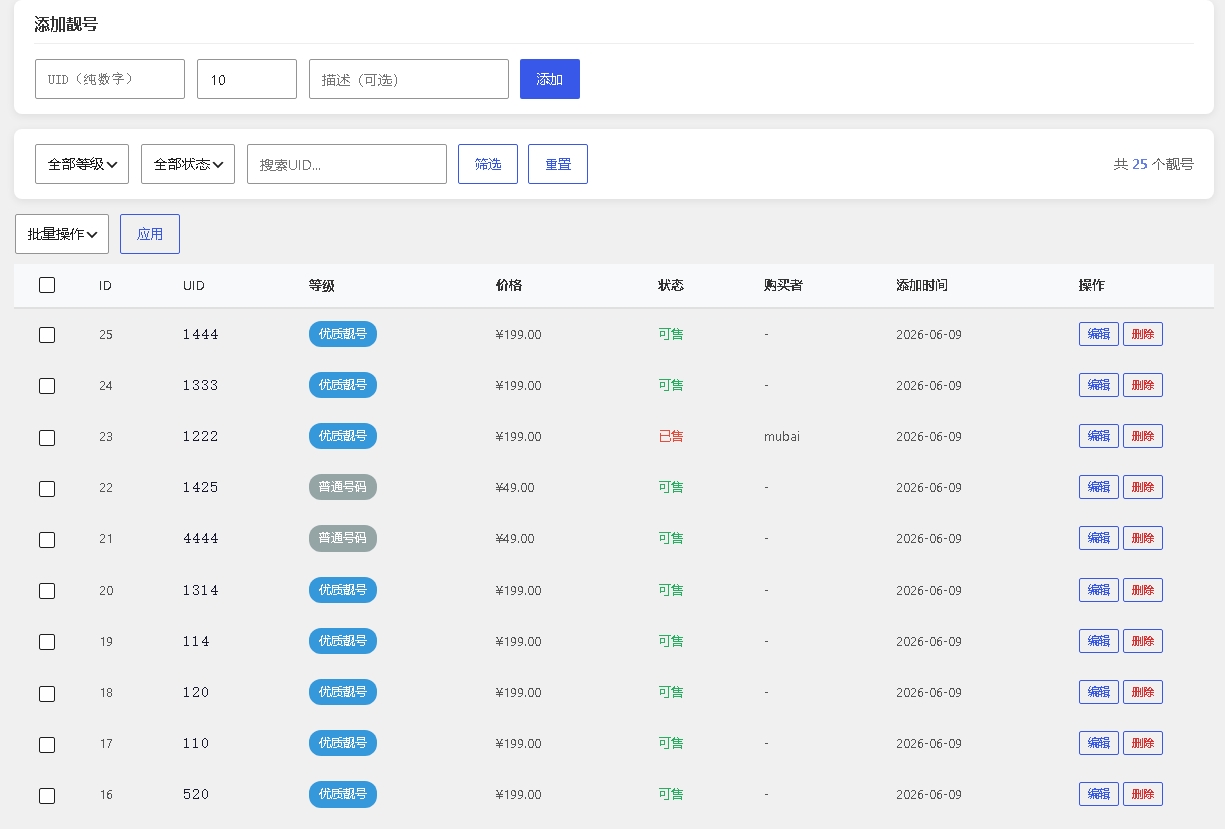The height and width of the screenshot is (829, 1225).
Task: Delete the row with UID 1425
Action: pyautogui.click(x=1143, y=487)
